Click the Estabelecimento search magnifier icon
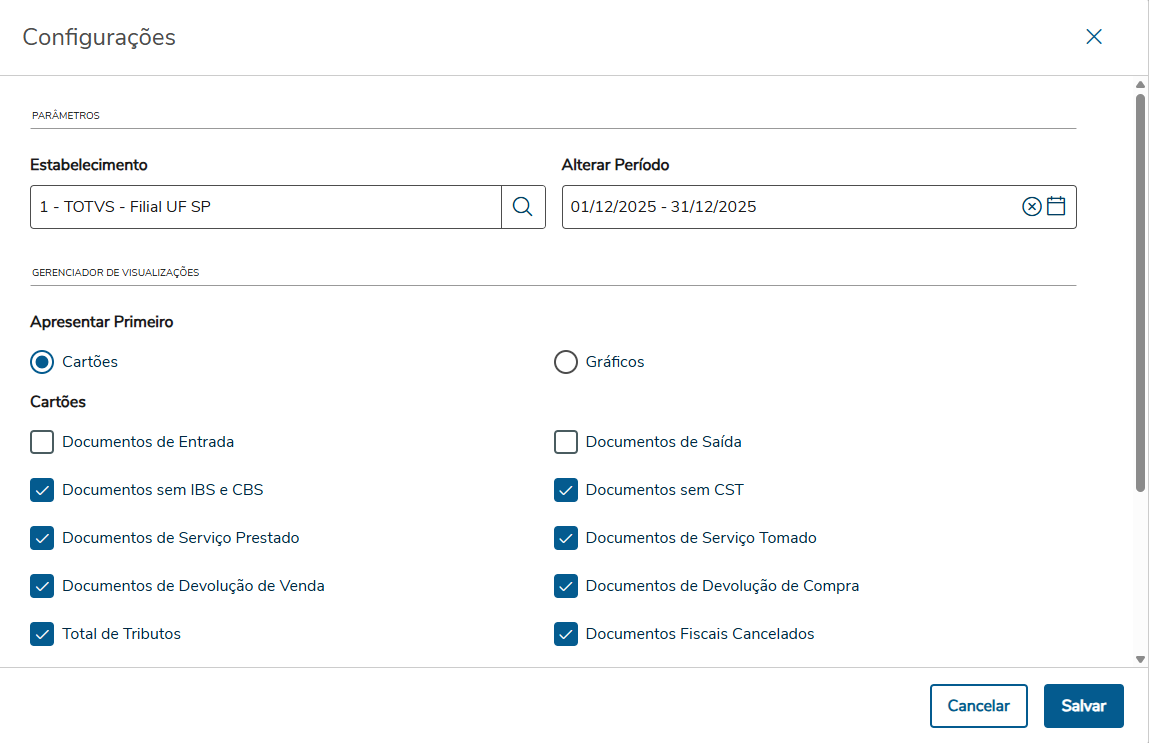 tap(523, 207)
